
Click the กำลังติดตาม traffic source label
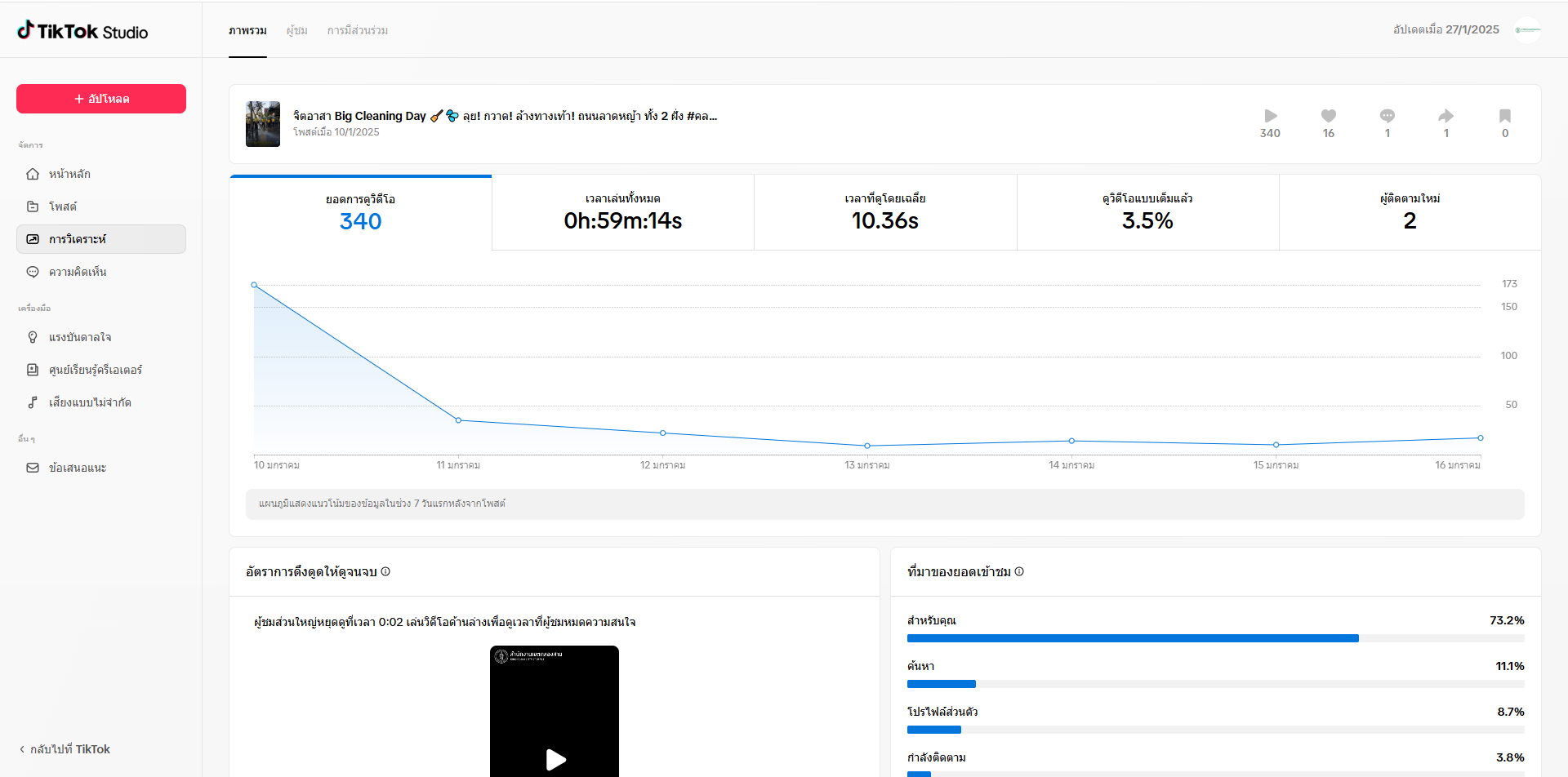(x=937, y=757)
